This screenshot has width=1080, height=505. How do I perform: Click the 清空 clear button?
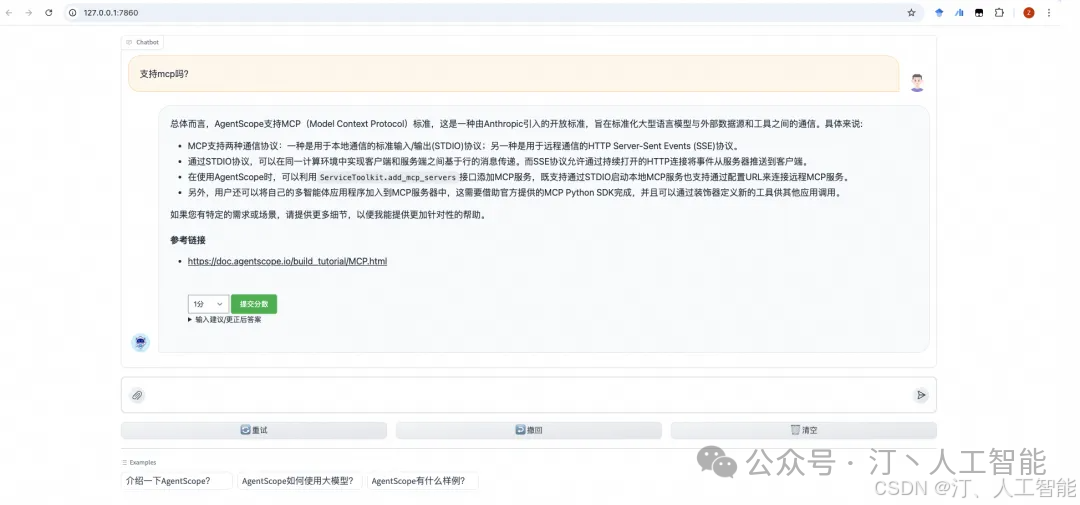[x=804, y=430]
